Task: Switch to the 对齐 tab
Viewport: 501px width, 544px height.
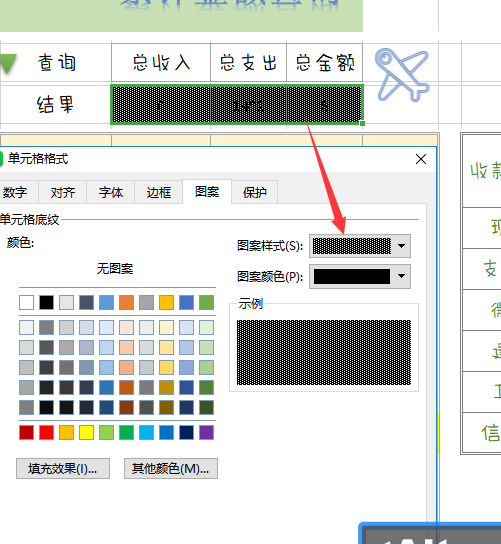Action: point(62,192)
